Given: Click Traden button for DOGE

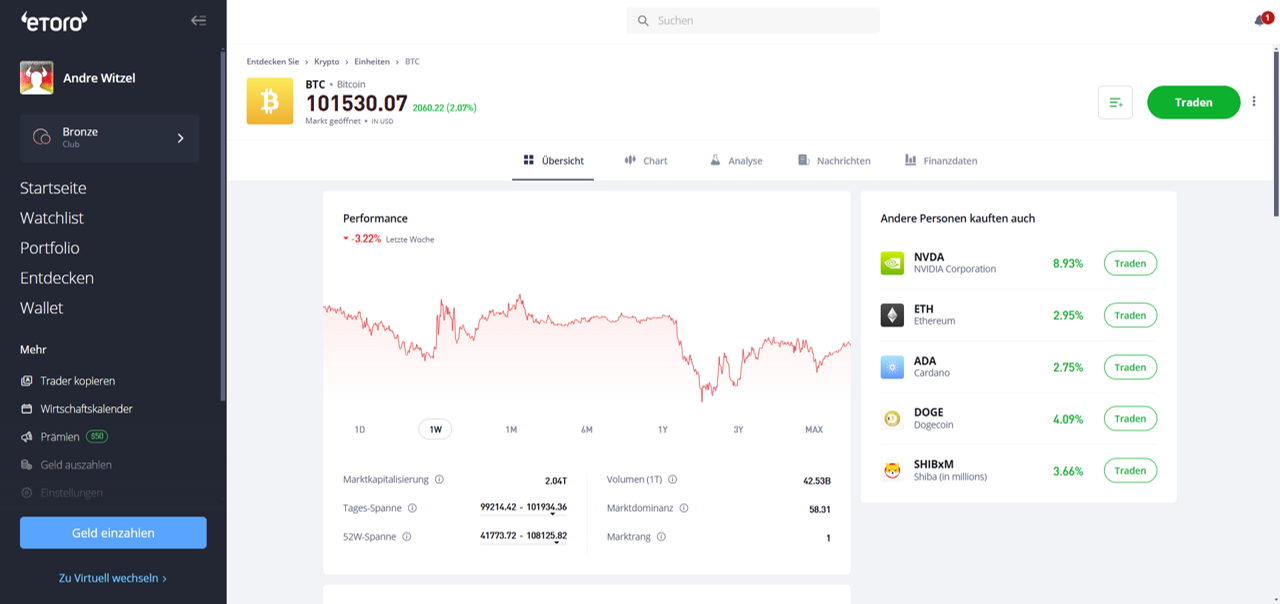Looking at the screenshot, I should (1130, 419).
